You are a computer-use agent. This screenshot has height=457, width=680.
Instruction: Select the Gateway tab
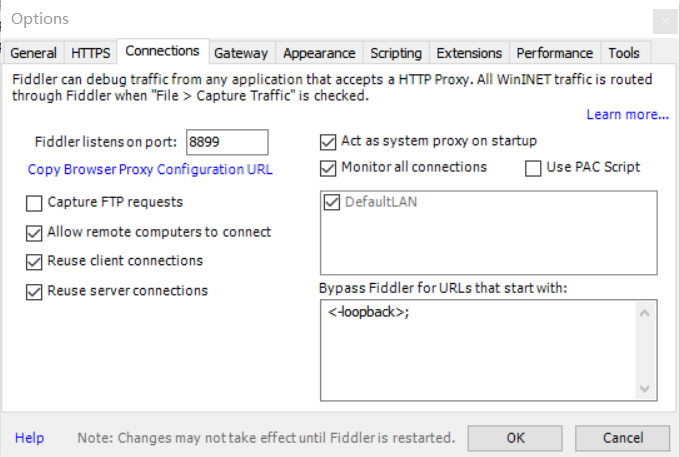(x=241, y=53)
